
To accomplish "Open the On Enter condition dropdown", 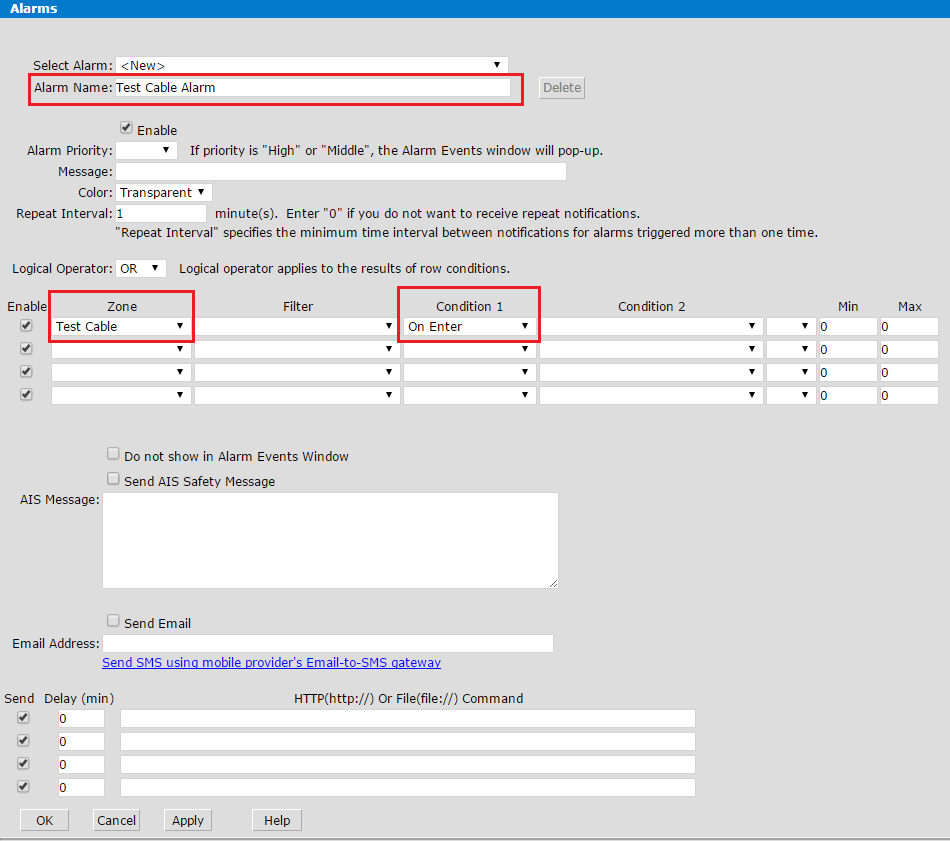I will coord(468,327).
